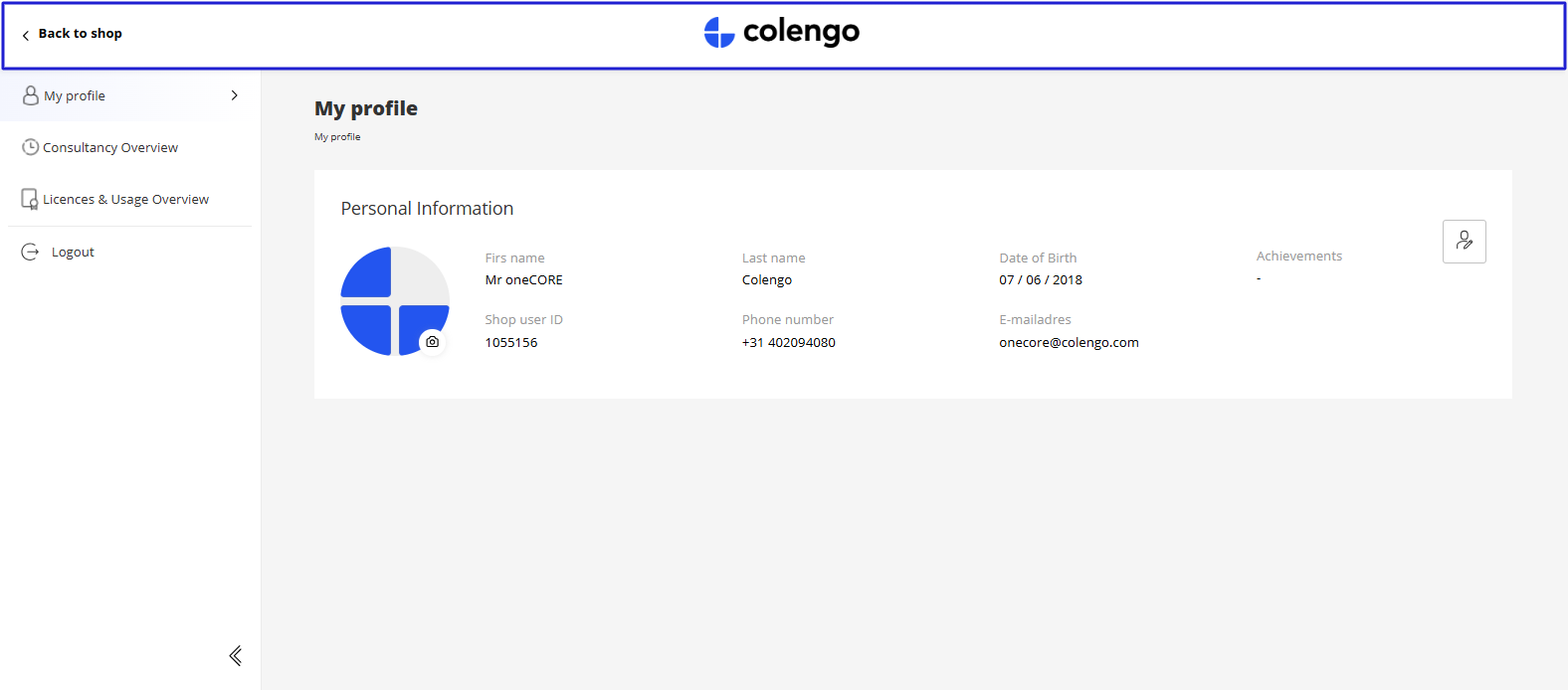The image size is (1568, 690).
Task: Log out via the Logout link
Action: click(73, 253)
